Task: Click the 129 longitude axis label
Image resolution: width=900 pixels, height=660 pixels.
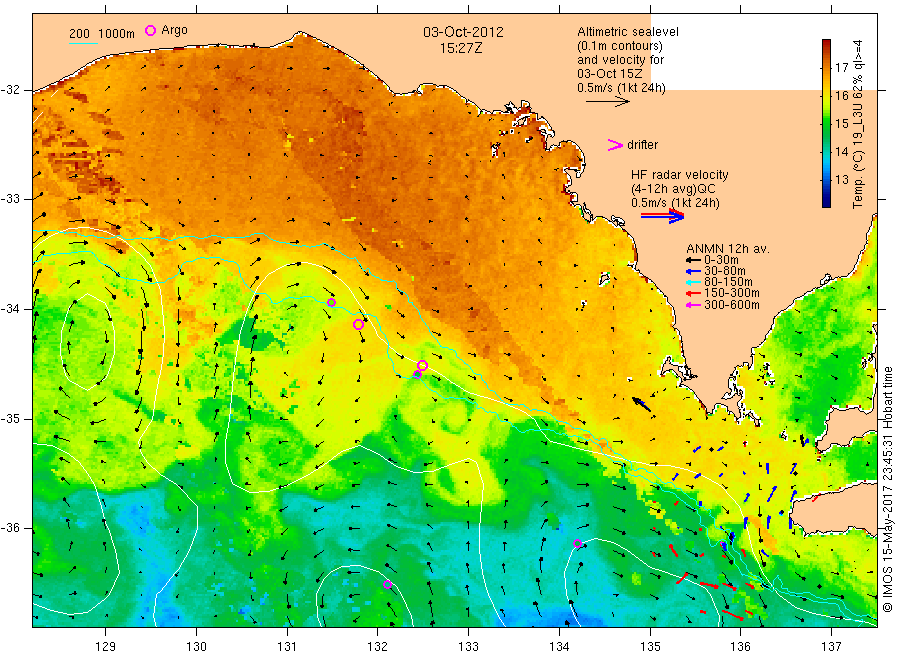Action: click(106, 647)
